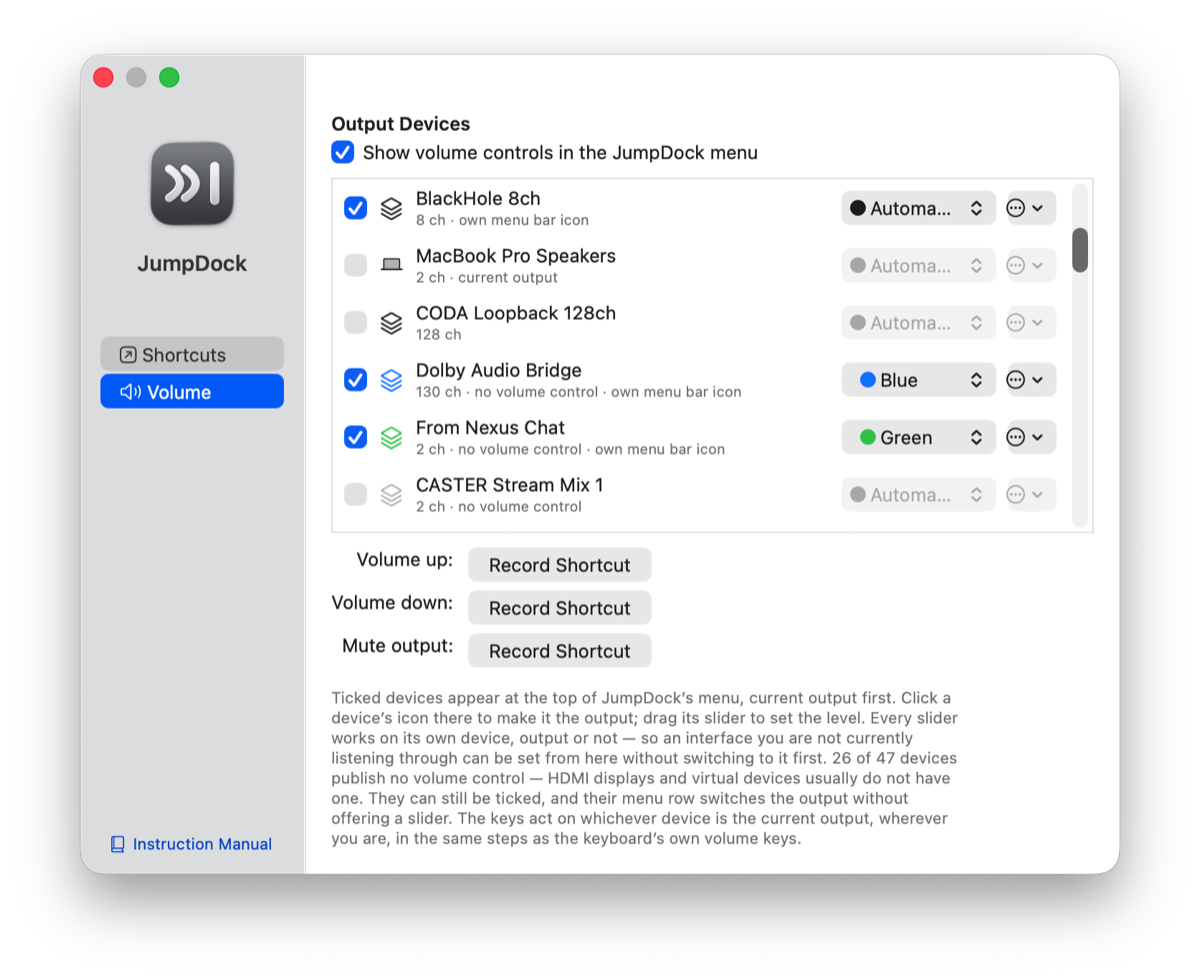Tick the MacBook Pro Speakers checkbox
The height and width of the screenshot is (980, 1200).
[355, 265]
